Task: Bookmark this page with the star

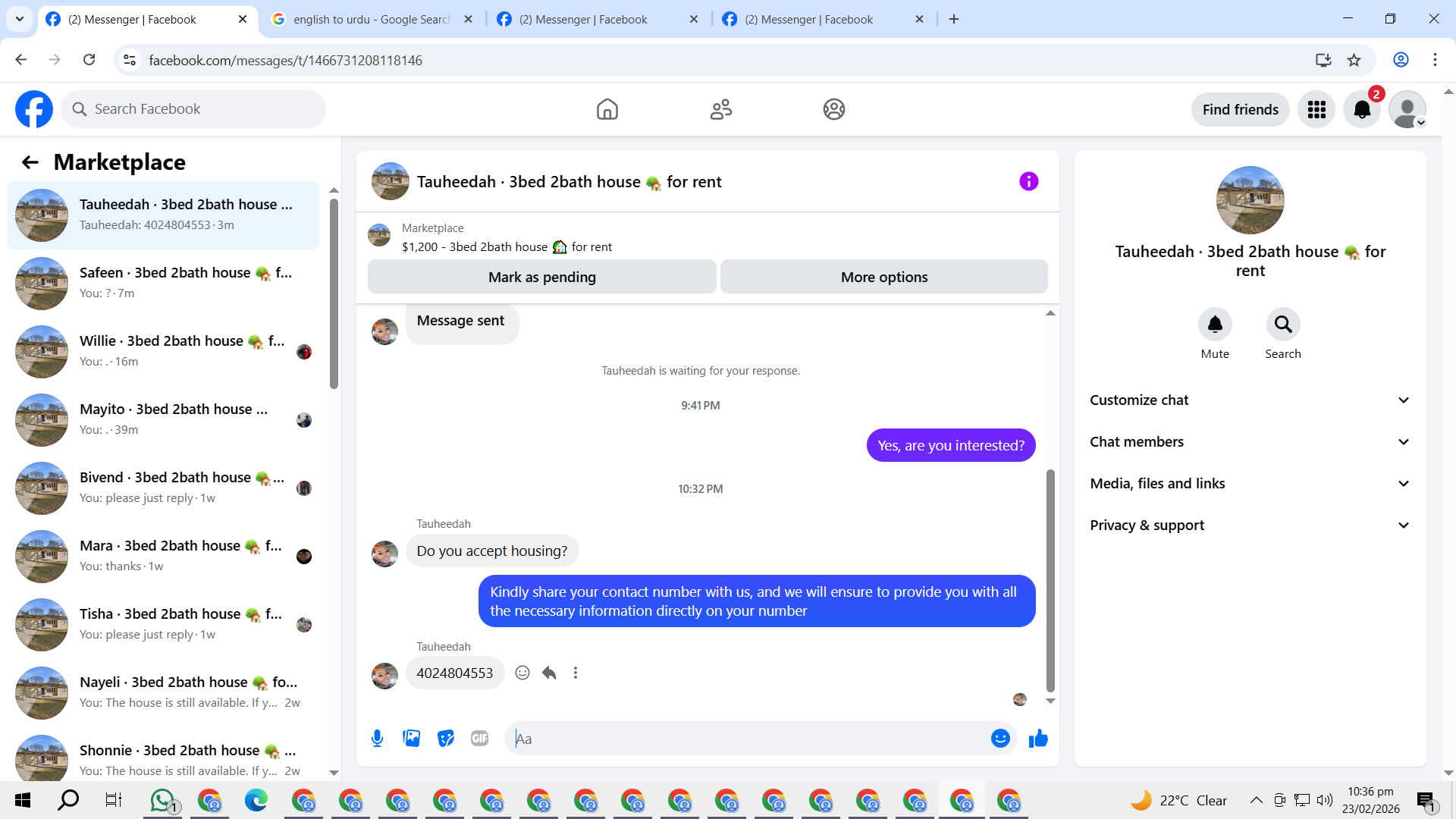Action: 1354,60
